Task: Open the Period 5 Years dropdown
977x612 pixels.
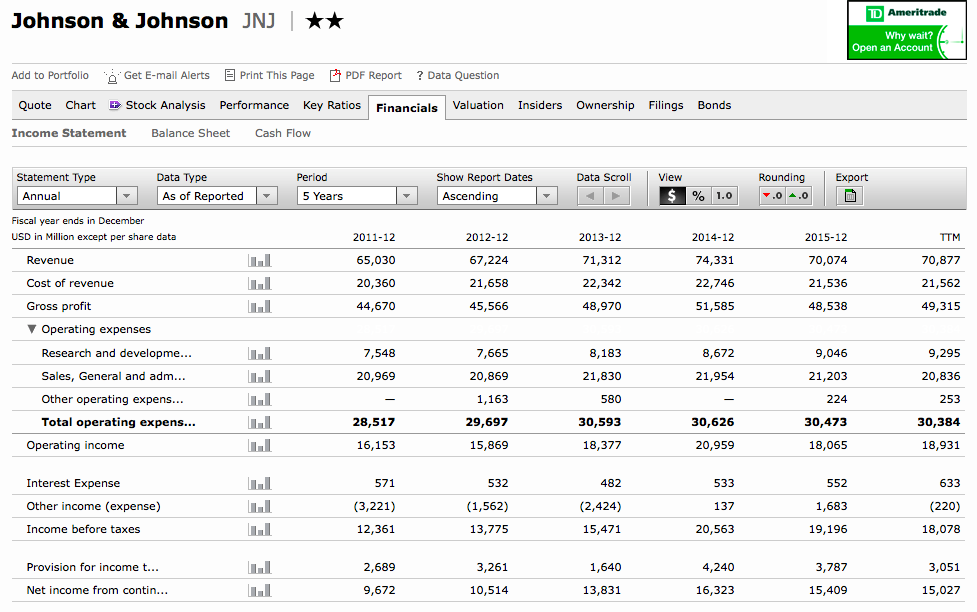Action: (357, 196)
